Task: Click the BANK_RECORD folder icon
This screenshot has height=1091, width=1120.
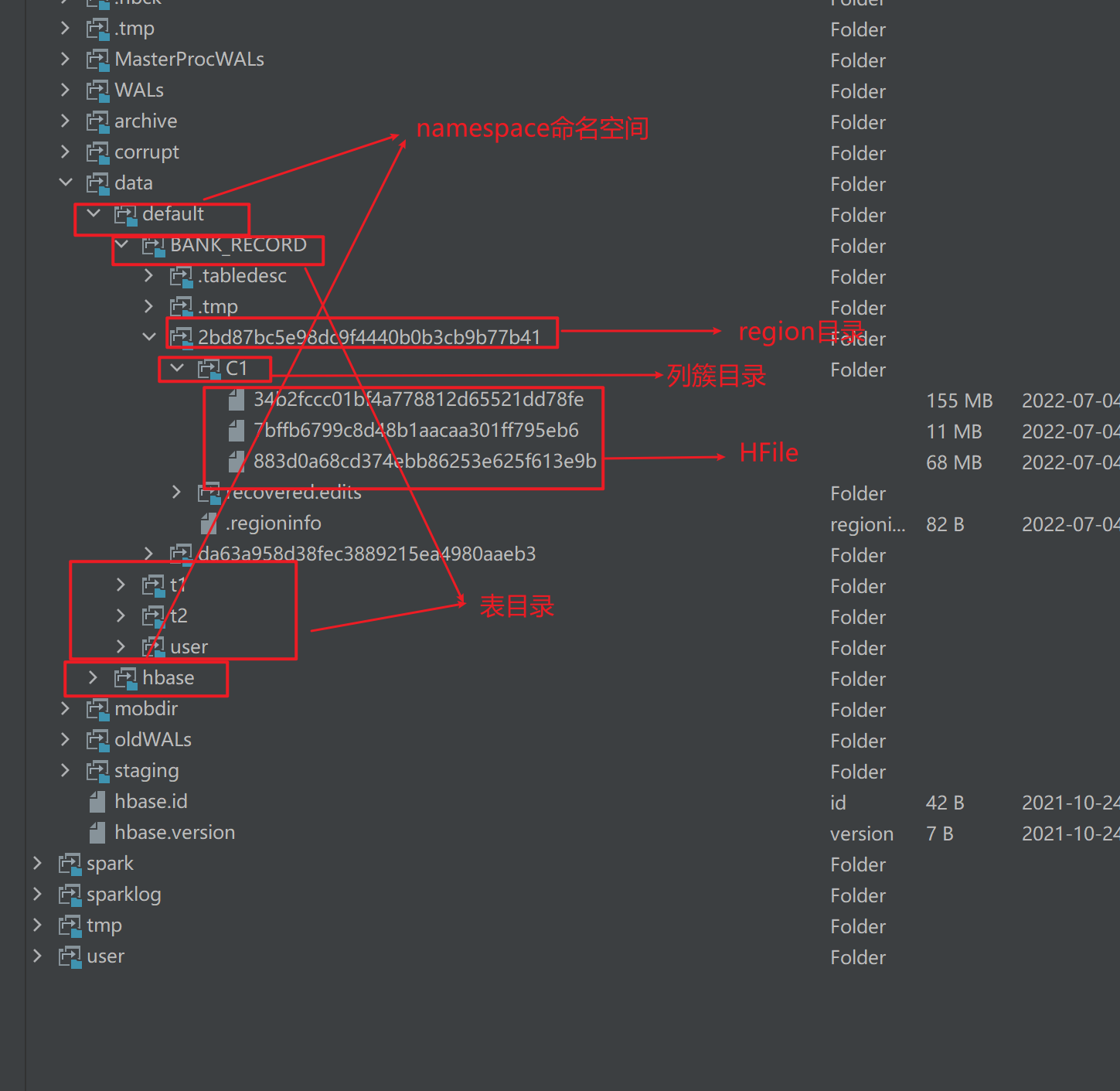Action: tap(153, 246)
